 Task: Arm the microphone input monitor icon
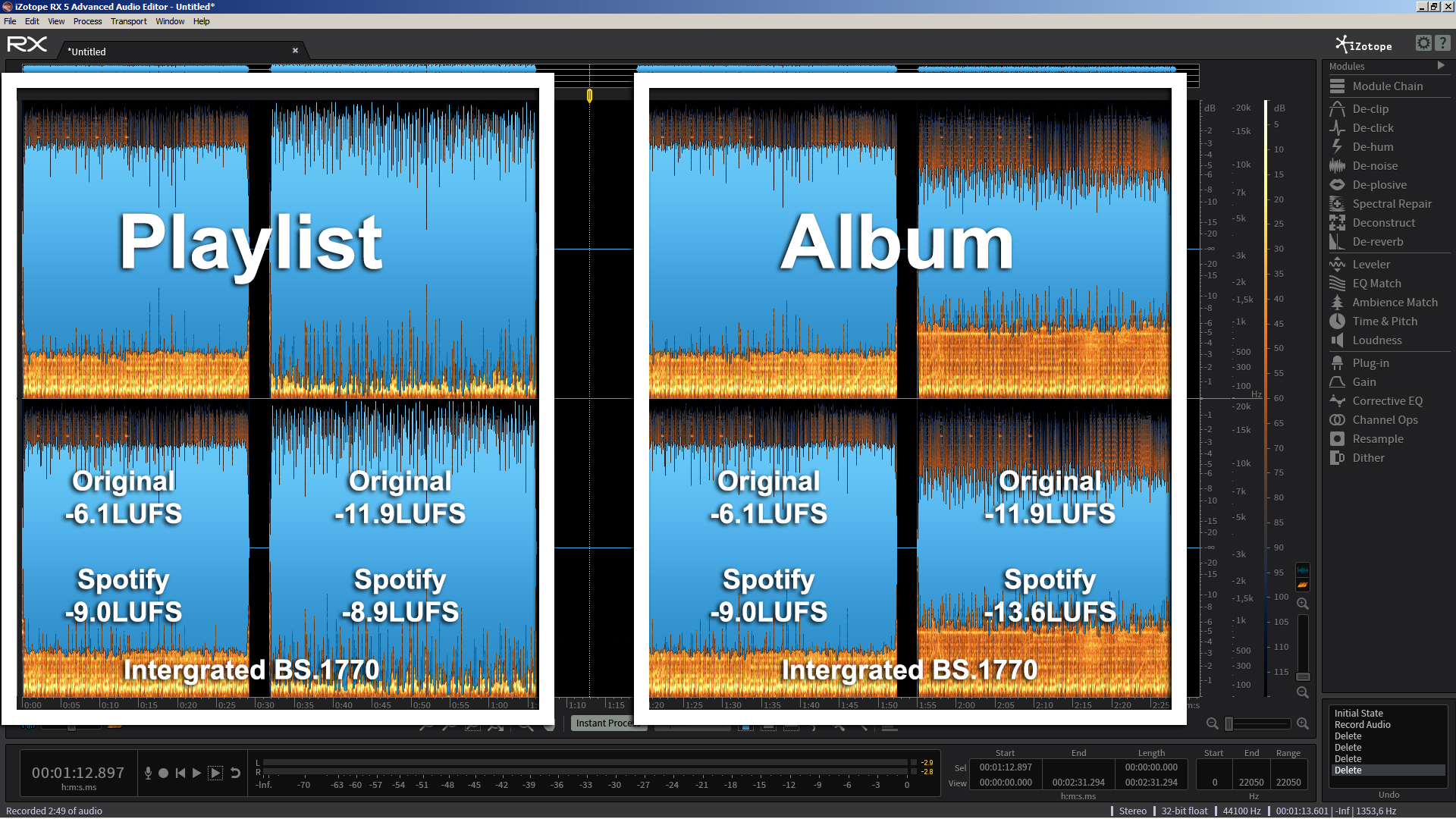[148, 773]
